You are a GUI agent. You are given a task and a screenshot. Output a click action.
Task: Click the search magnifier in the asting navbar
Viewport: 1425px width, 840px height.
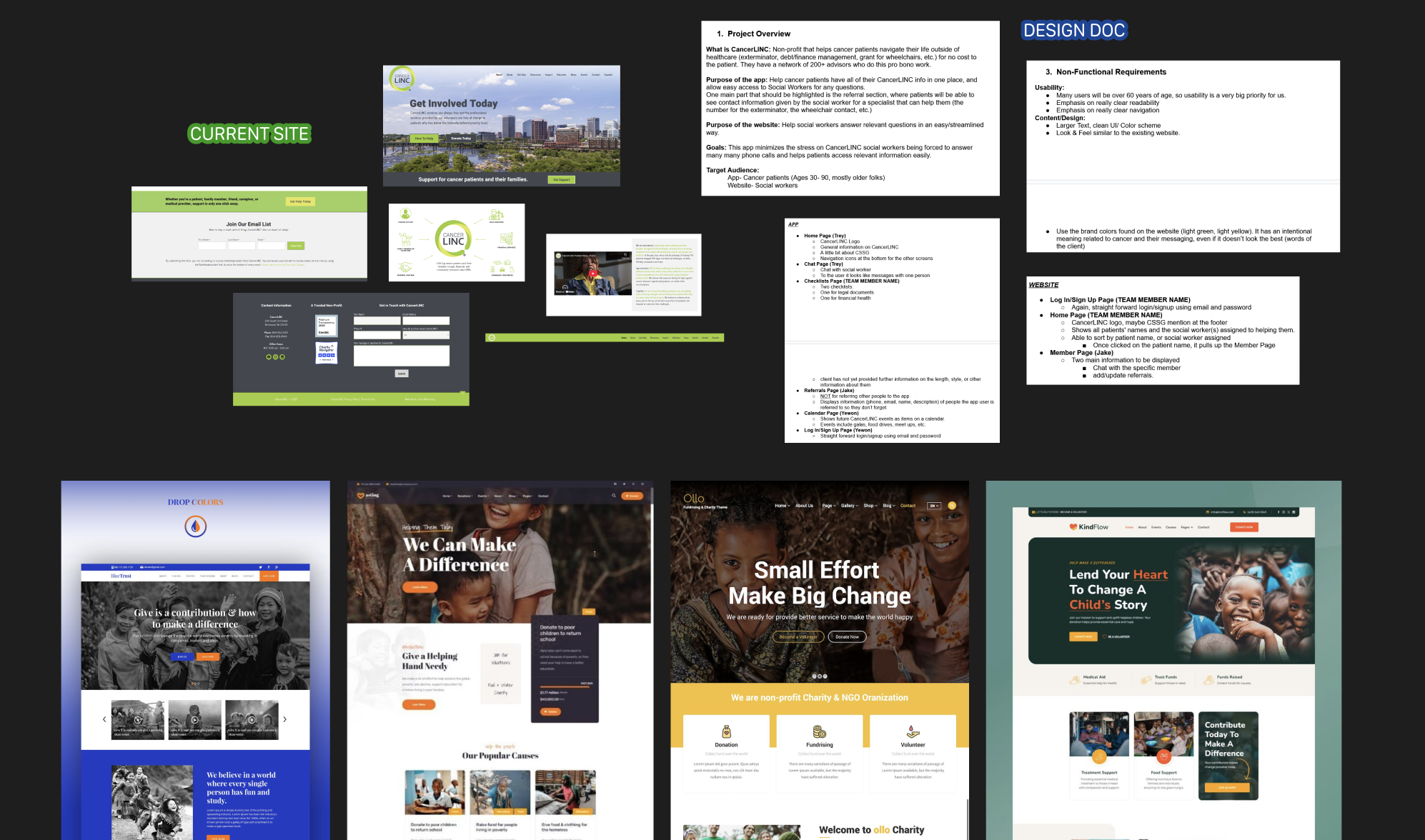coord(614,495)
